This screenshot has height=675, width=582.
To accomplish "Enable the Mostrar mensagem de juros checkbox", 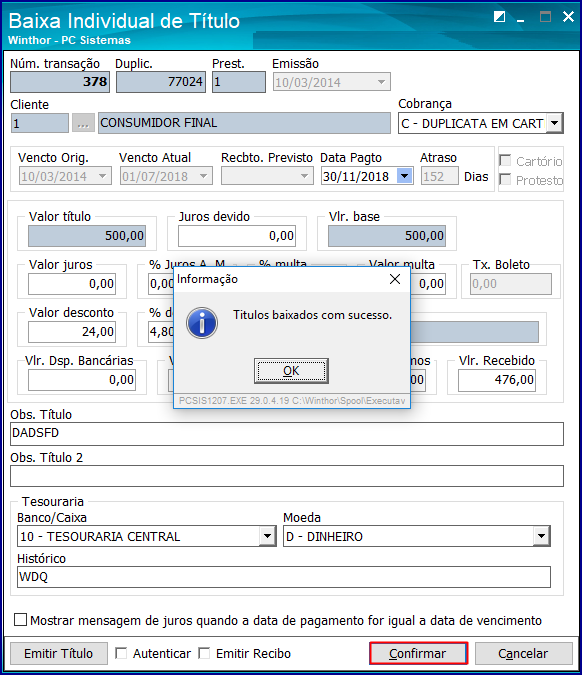I will pos(20,620).
